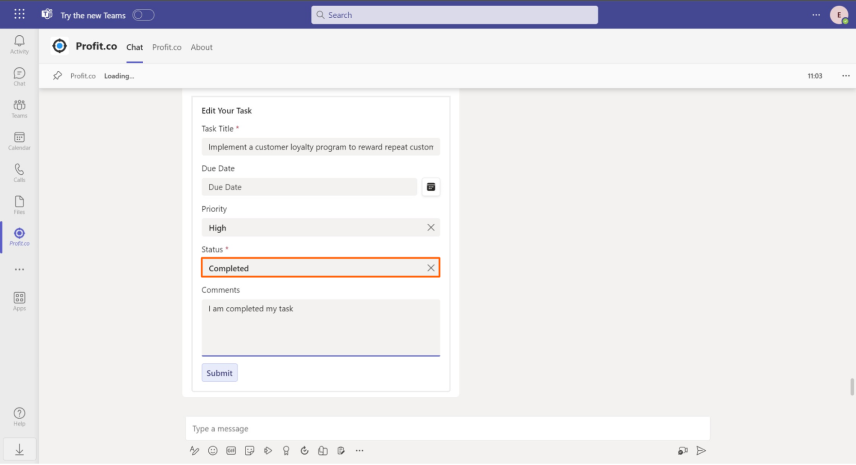Click the Praise badge icon
Screen dimensions: 856x465
[x=286, y=451]
